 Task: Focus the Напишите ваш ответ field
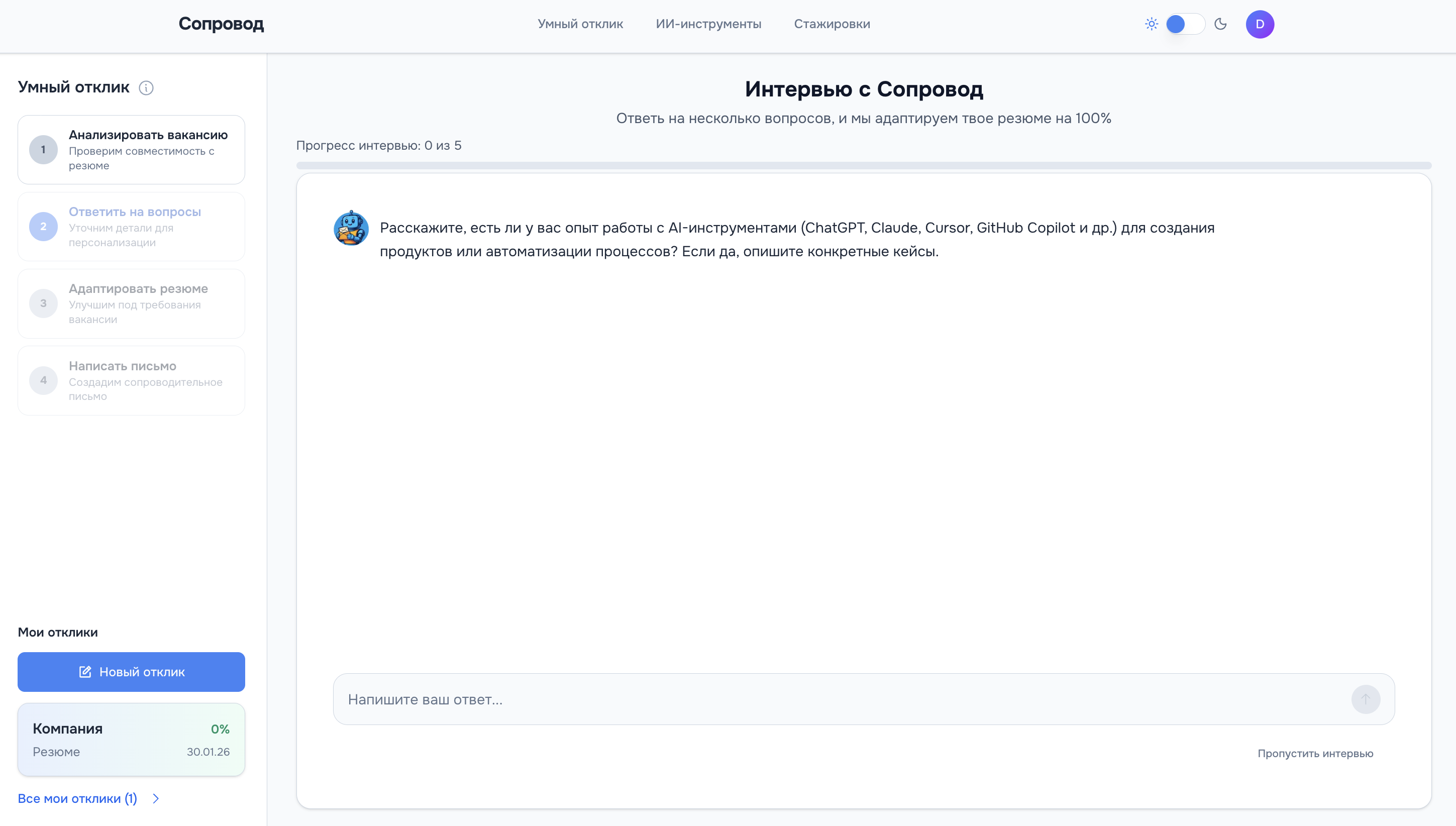pyautogui.click(x=794, y=699)
